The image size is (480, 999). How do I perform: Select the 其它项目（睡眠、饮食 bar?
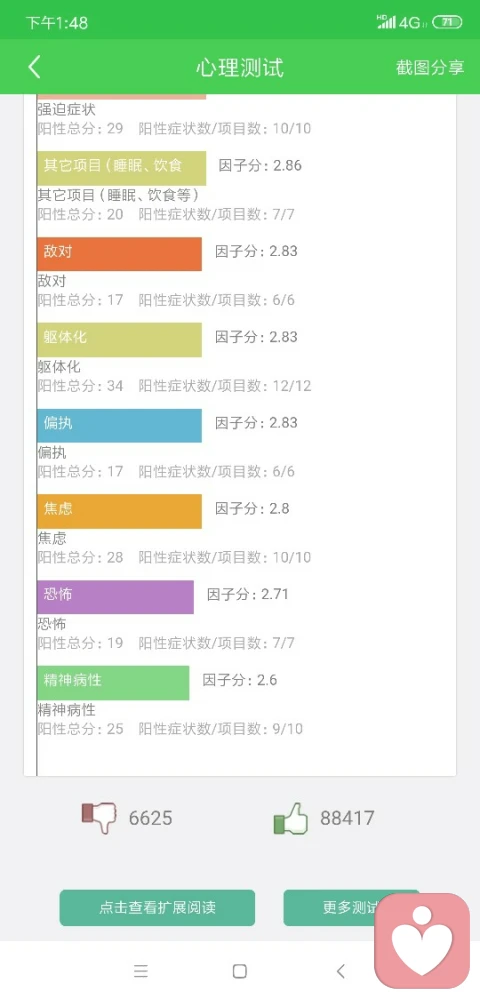pos(121,168)
